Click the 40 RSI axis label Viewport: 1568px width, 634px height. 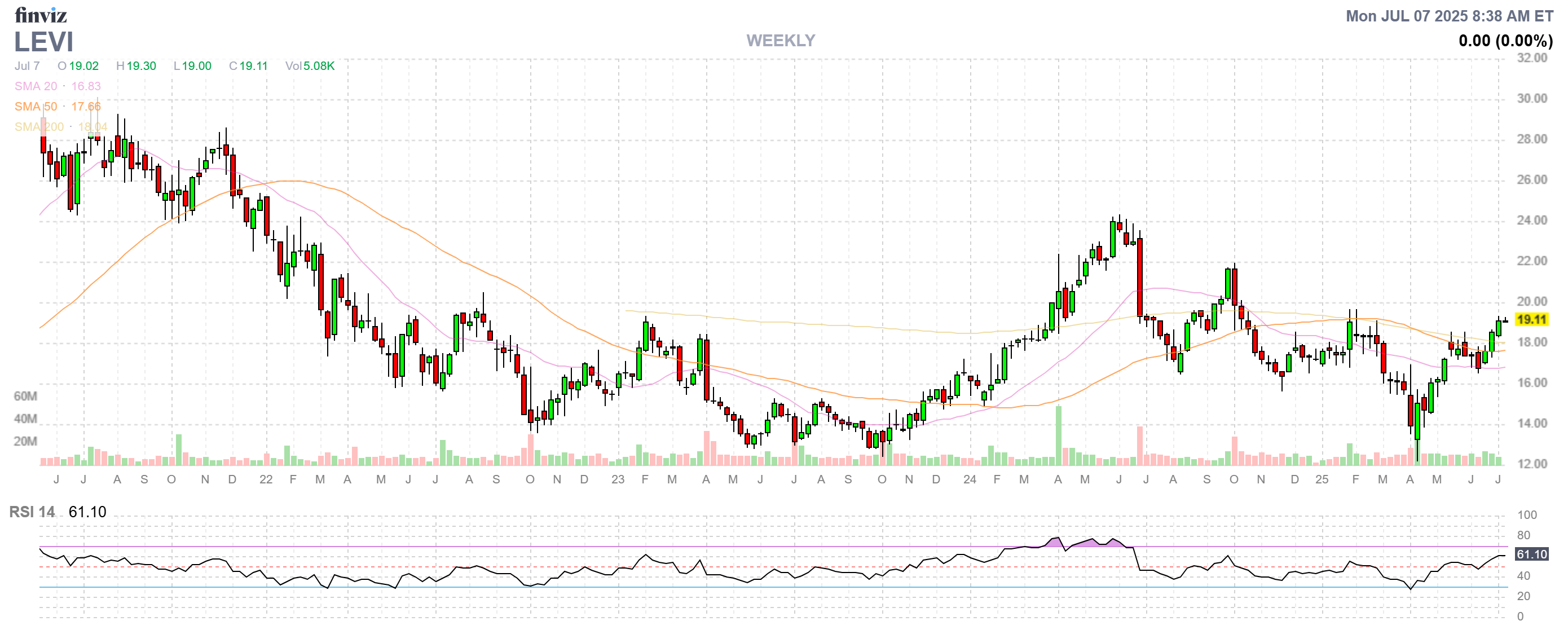(x=1523, y=576)
